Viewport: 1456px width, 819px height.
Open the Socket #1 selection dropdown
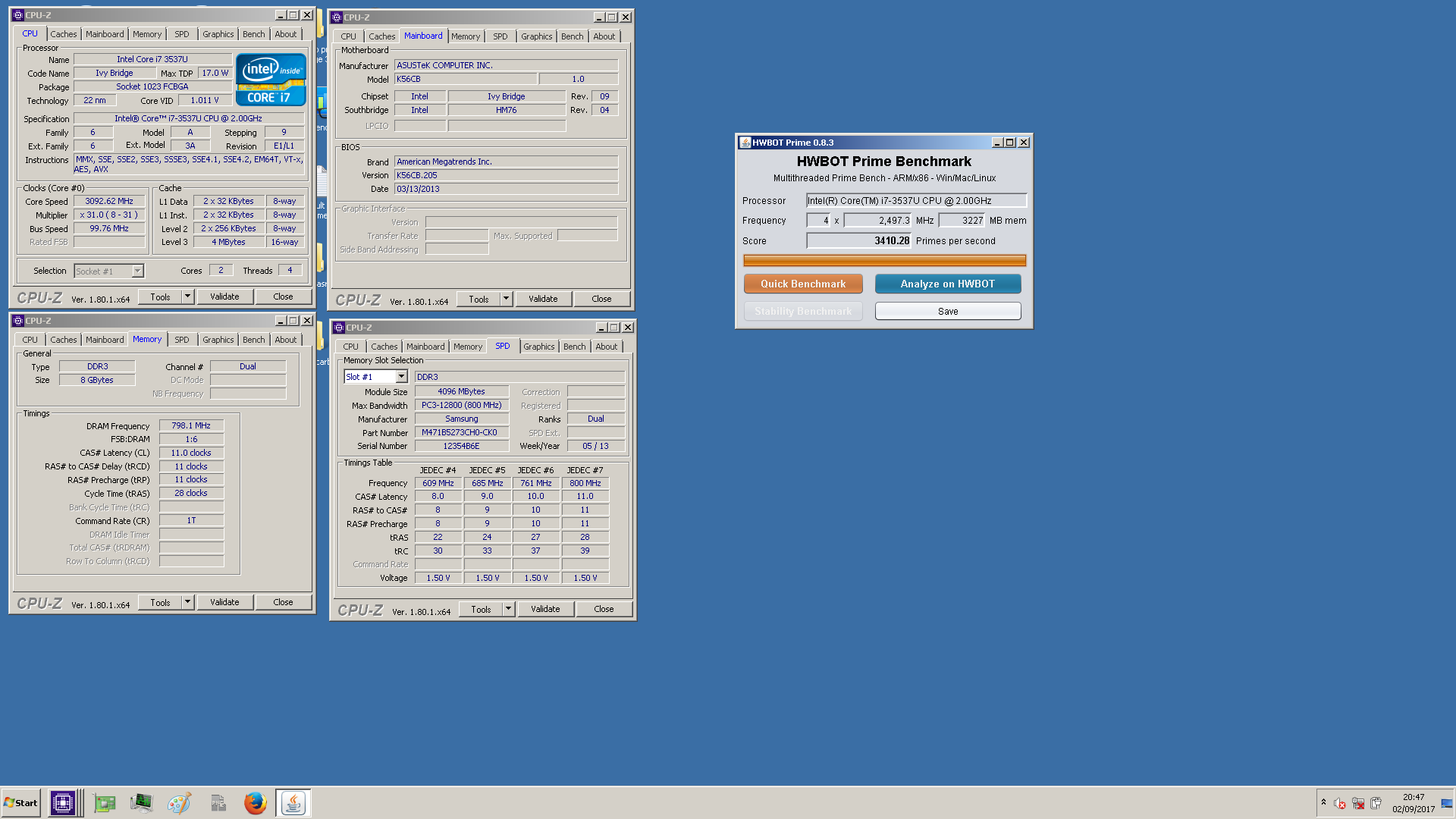[x=137, y=271]
